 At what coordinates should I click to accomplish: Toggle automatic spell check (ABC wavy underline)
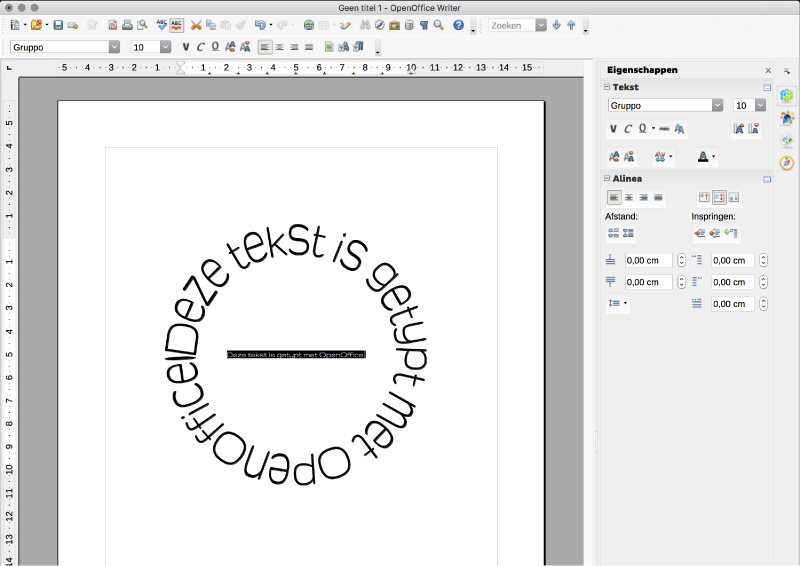pos(177,25)
